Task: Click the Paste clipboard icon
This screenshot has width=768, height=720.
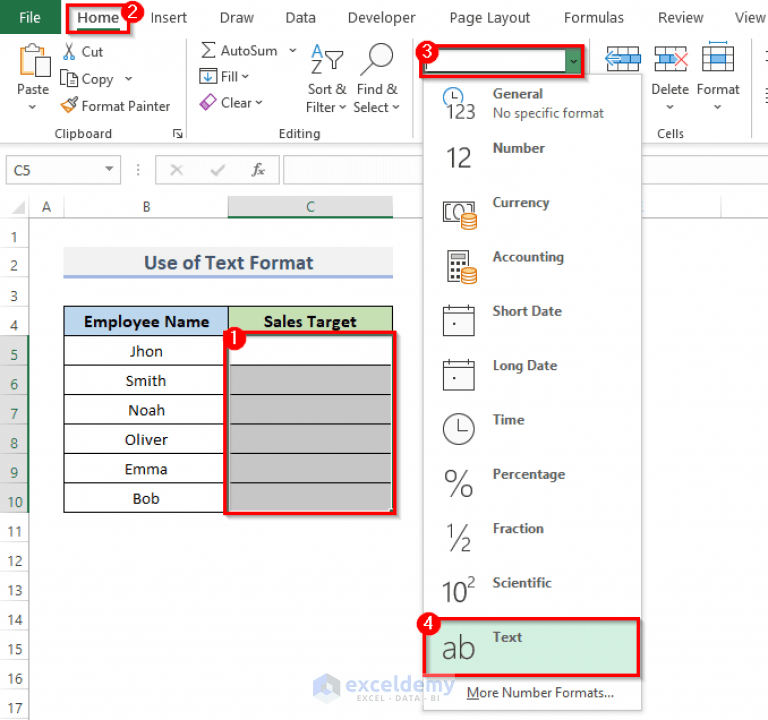Action: 34,60
